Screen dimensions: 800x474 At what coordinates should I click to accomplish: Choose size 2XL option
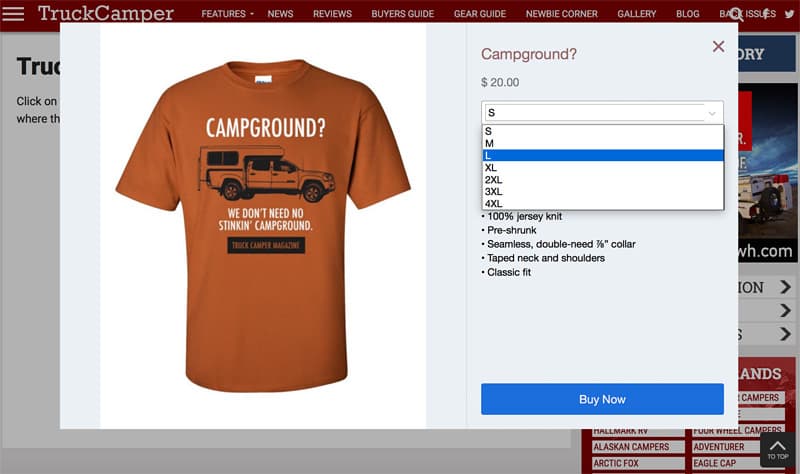coord(603,180)
